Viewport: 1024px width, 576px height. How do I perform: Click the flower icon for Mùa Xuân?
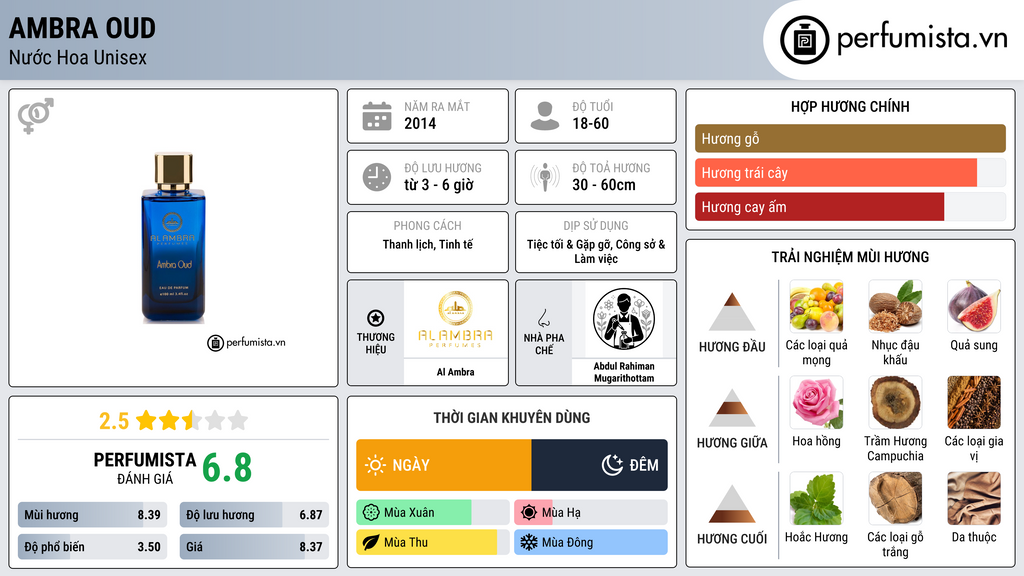[x=371, y=513]
